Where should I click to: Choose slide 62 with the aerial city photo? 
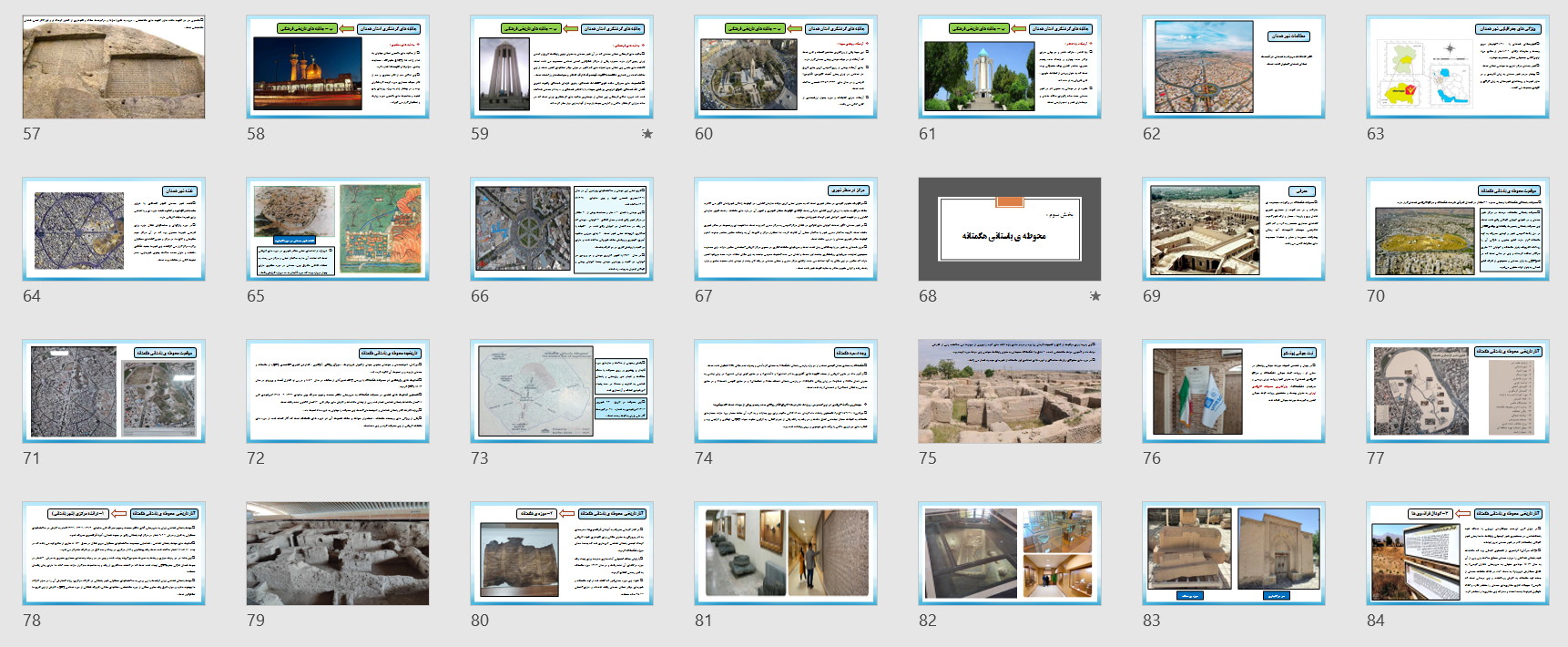(x=1234, y=67)
